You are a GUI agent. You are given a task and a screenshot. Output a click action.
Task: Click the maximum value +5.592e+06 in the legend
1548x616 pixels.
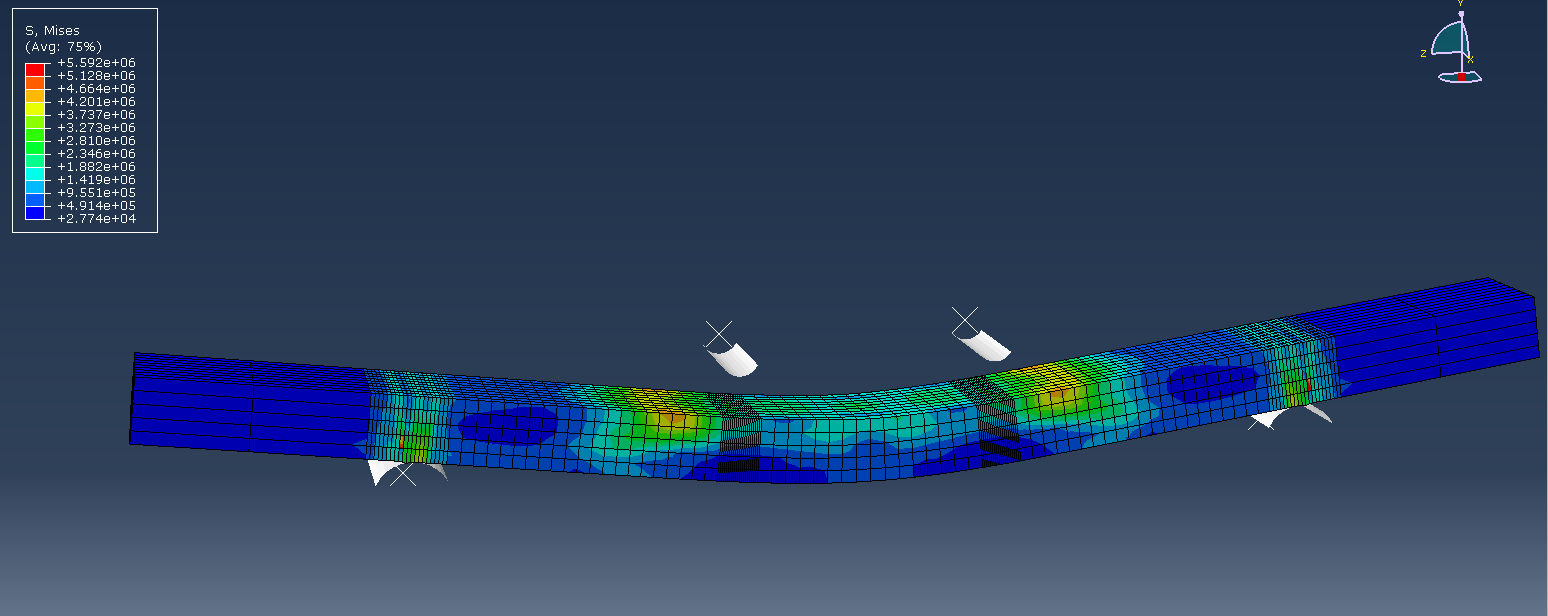click(96, 63)
